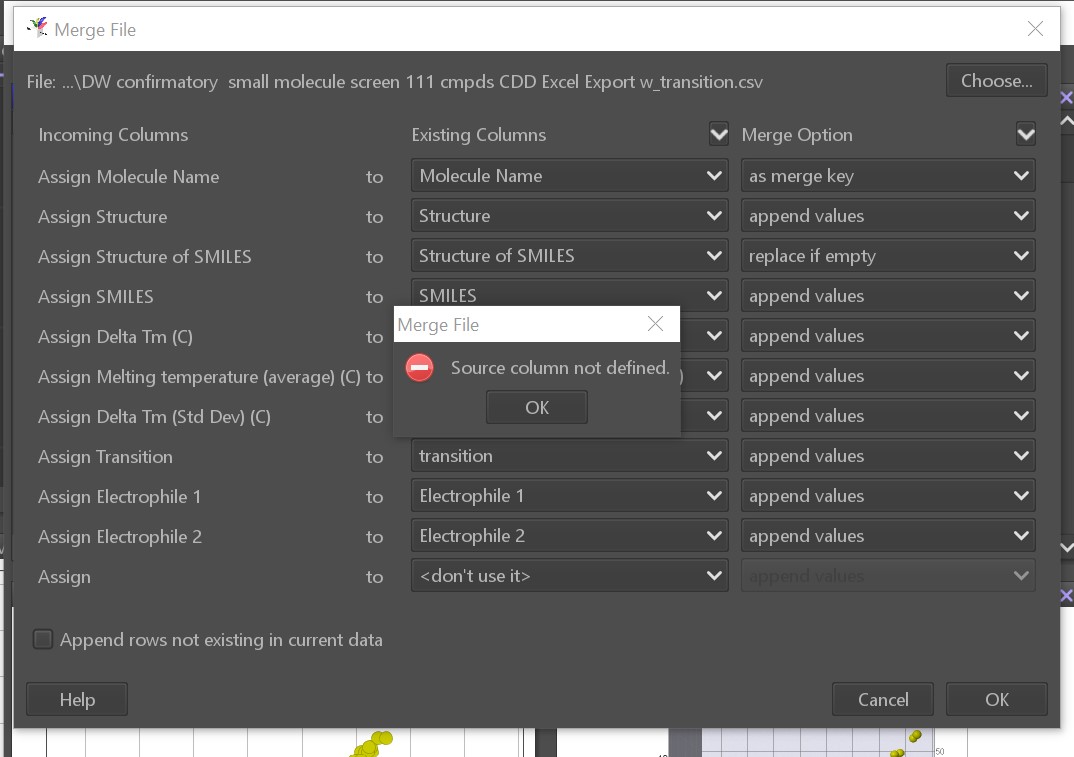This screenshot has height=757, width=1074.
Task: Click OK in the error popup
Action: point(536,407)
